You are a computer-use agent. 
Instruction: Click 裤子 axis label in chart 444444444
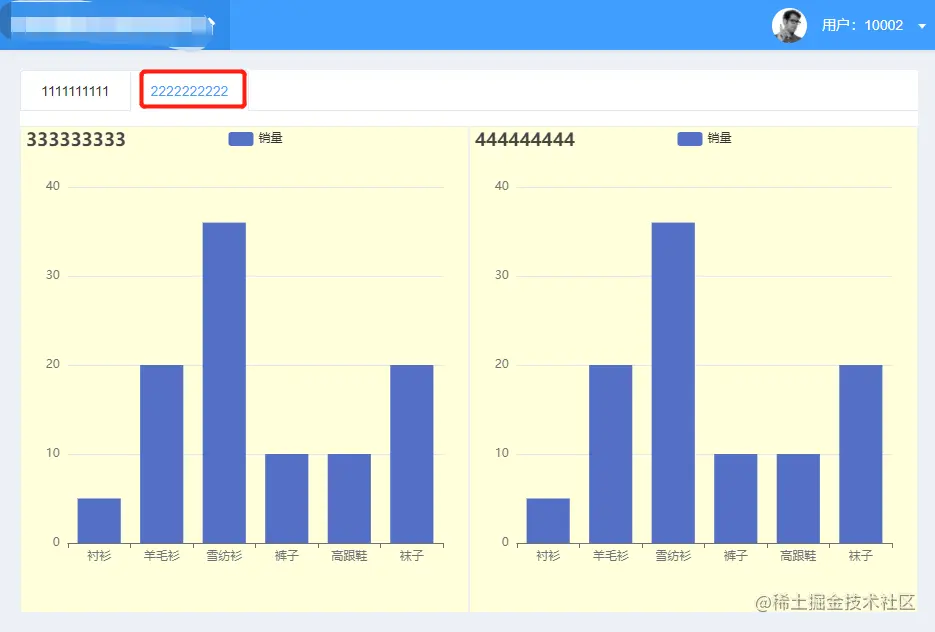pos(736,556)
